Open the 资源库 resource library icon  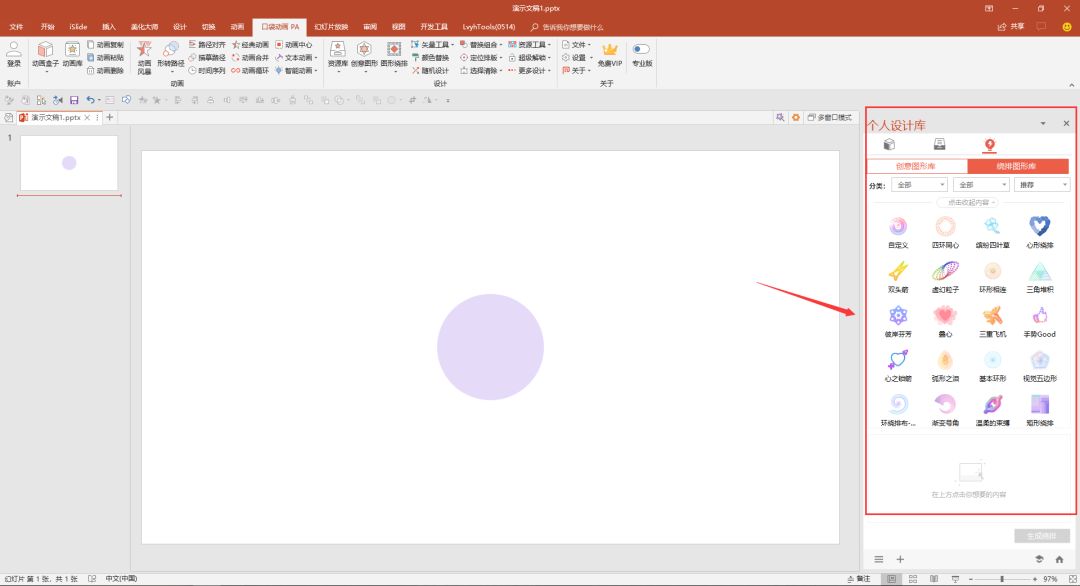337,50
